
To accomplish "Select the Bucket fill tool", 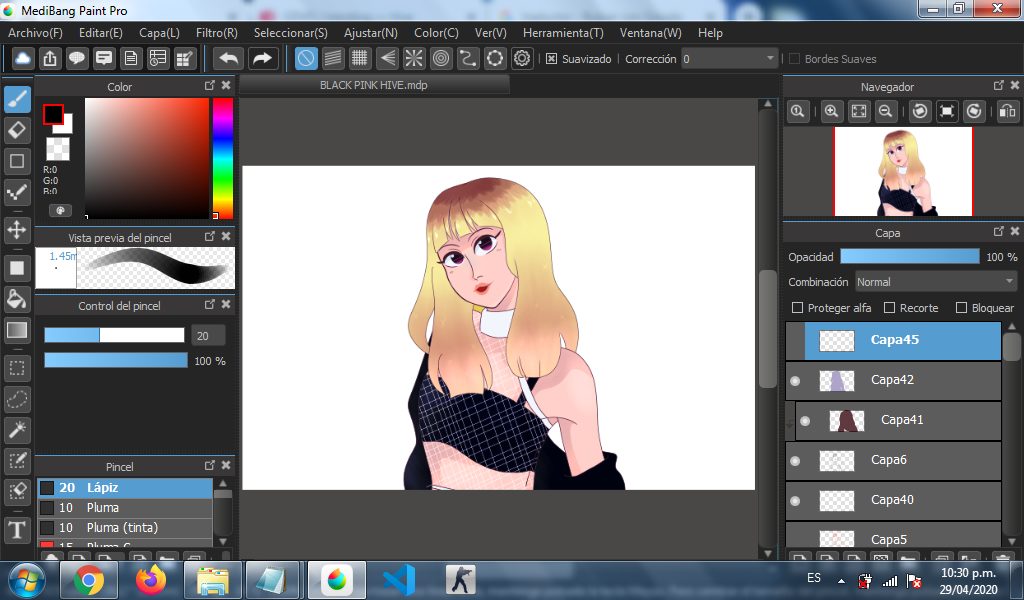I will 18,299.
